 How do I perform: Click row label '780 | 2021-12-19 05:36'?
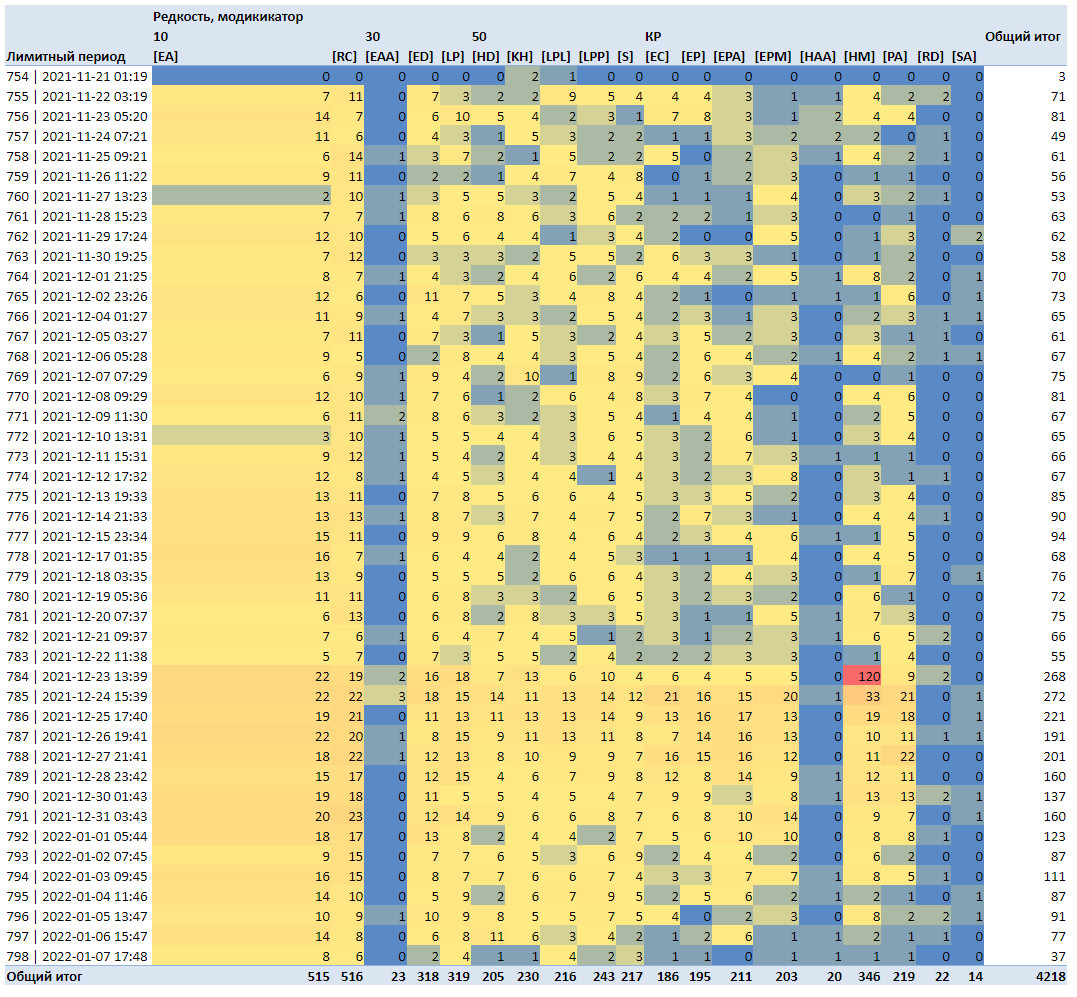(x=77, y=596)
